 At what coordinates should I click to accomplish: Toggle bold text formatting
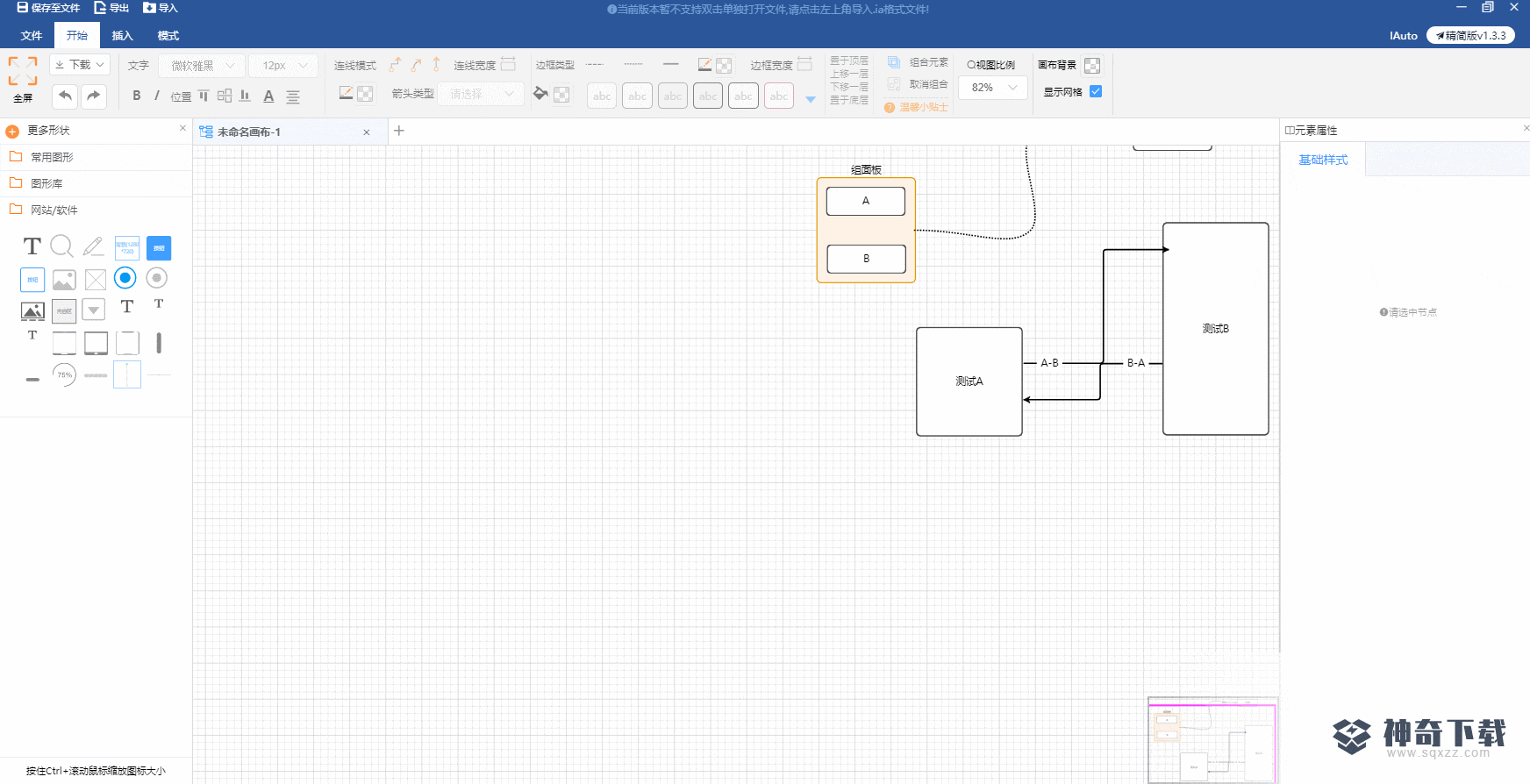tap(137, 96)
